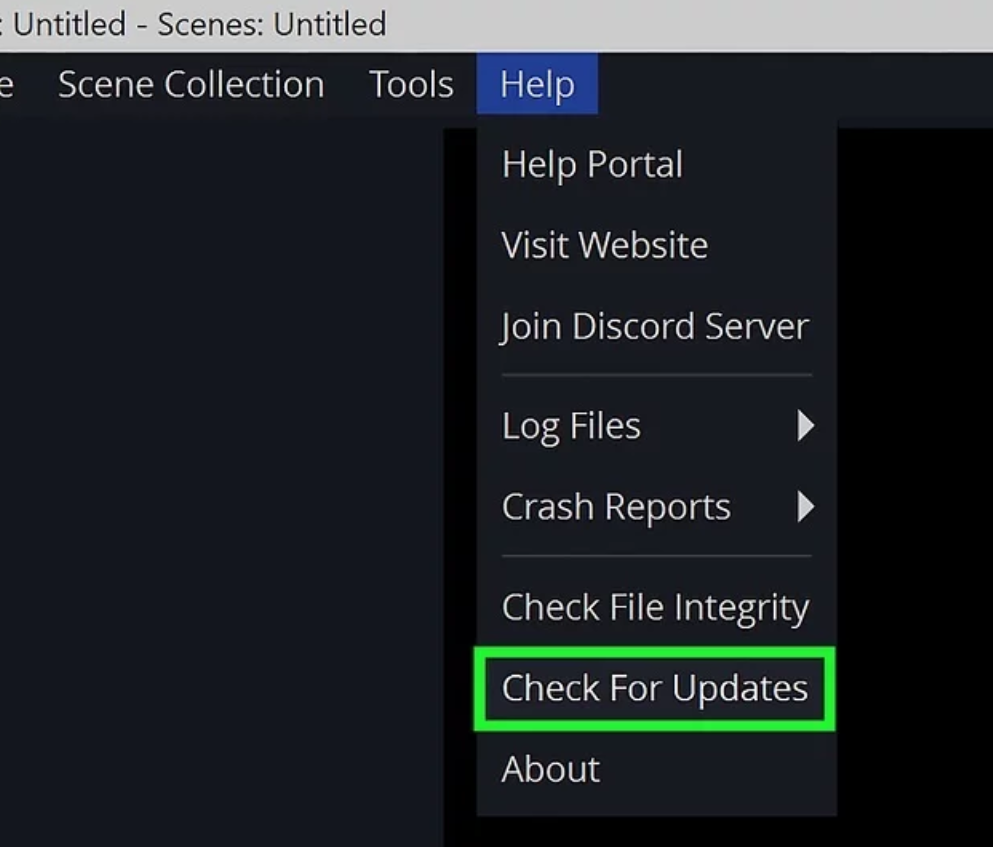
Task: Open the About dialog
Action: click(x=549, y=768)
